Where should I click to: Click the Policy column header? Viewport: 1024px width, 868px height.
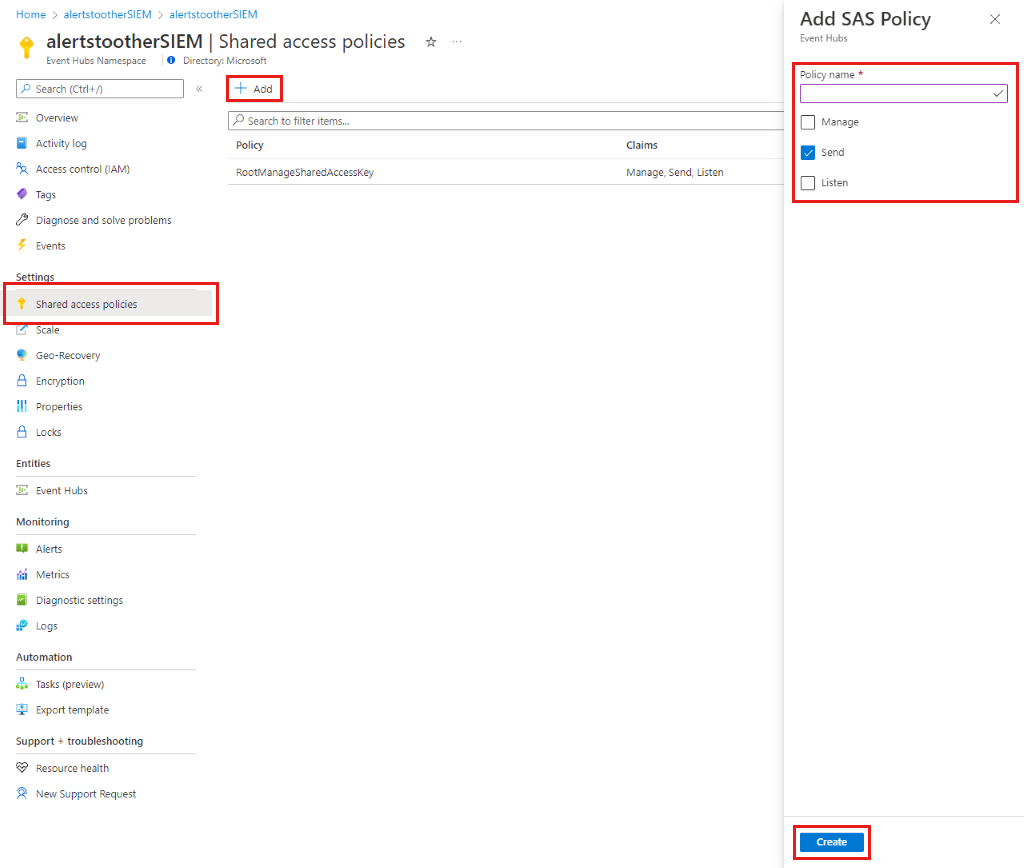coord(249,145)
